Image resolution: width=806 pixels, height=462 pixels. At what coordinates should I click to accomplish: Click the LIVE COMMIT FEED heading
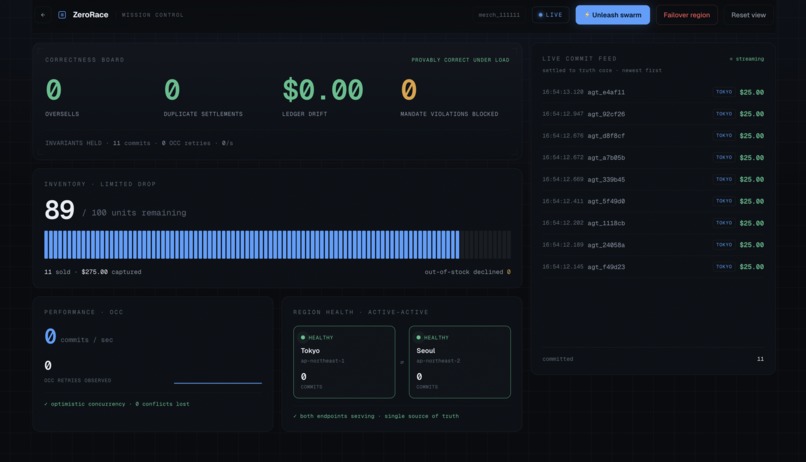(579, 59)
